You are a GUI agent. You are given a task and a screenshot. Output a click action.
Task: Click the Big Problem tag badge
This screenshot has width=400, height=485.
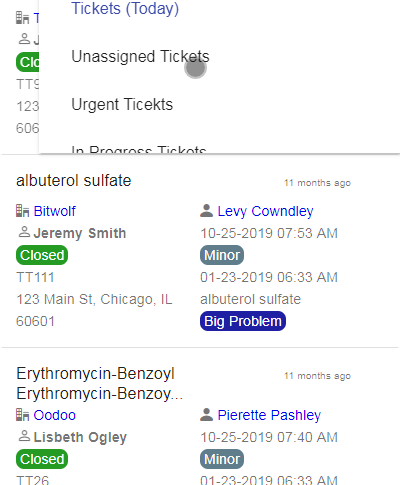(x=243, y=321)
